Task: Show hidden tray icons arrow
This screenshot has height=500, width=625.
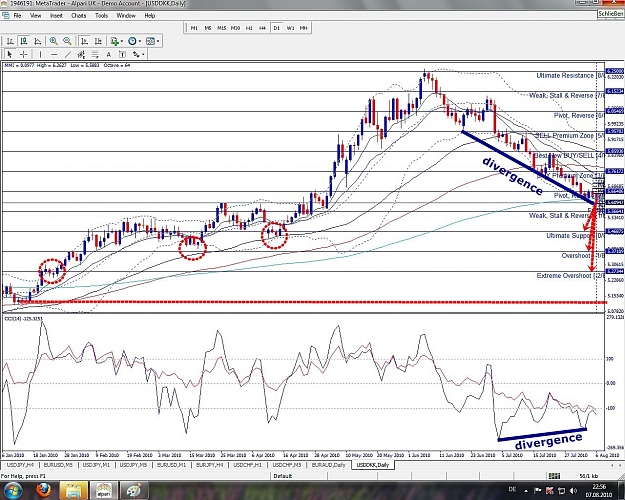Action: click(x=526, y=491)
